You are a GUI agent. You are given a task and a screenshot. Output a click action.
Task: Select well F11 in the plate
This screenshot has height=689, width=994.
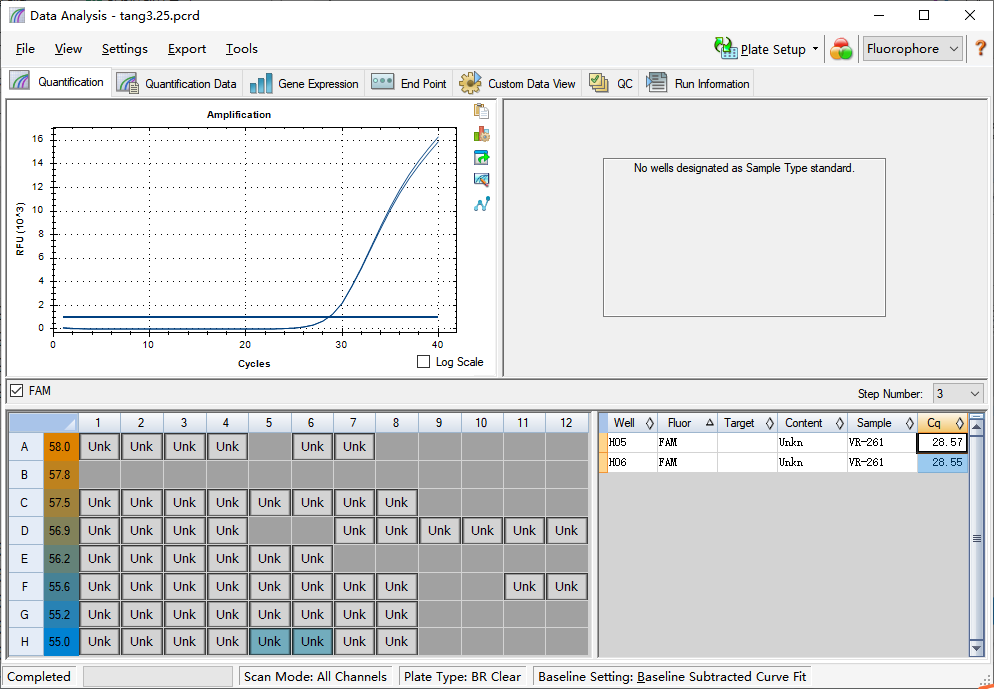tap(524, 586)
